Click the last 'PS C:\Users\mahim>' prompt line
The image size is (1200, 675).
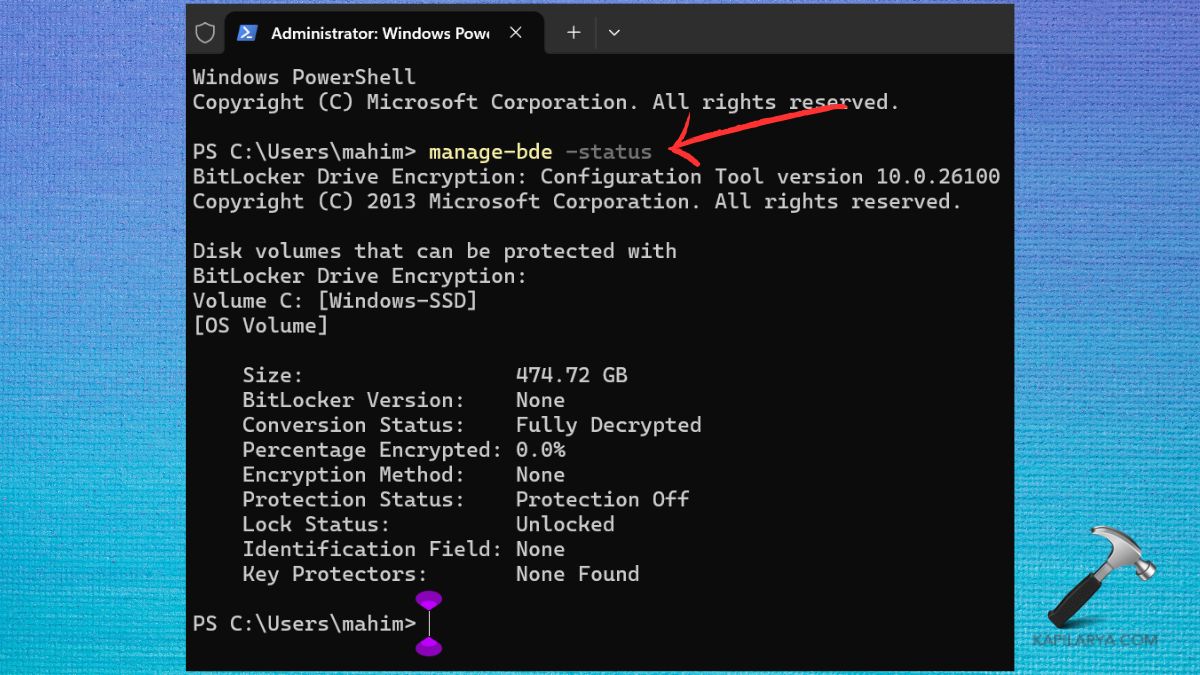click(304, 623)
